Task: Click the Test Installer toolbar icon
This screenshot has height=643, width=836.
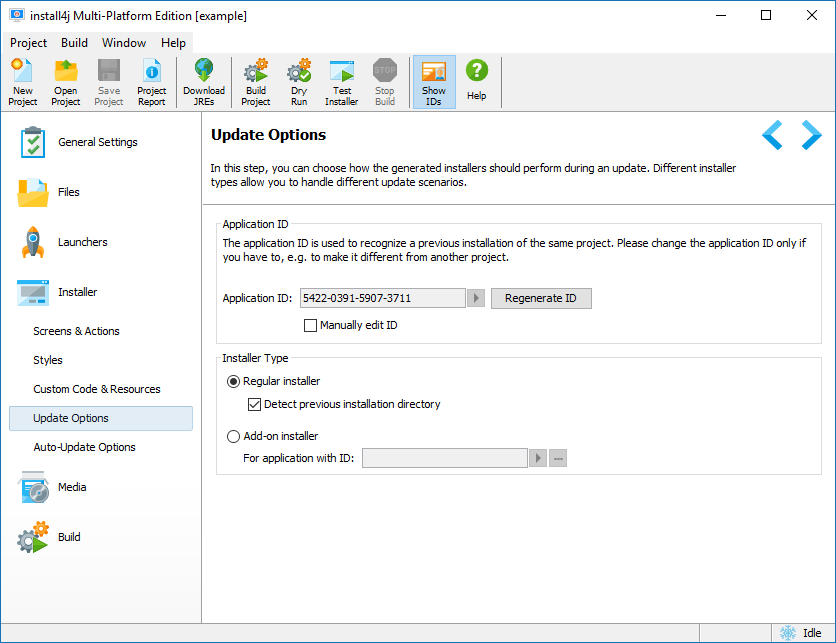Action: (342, 82)
